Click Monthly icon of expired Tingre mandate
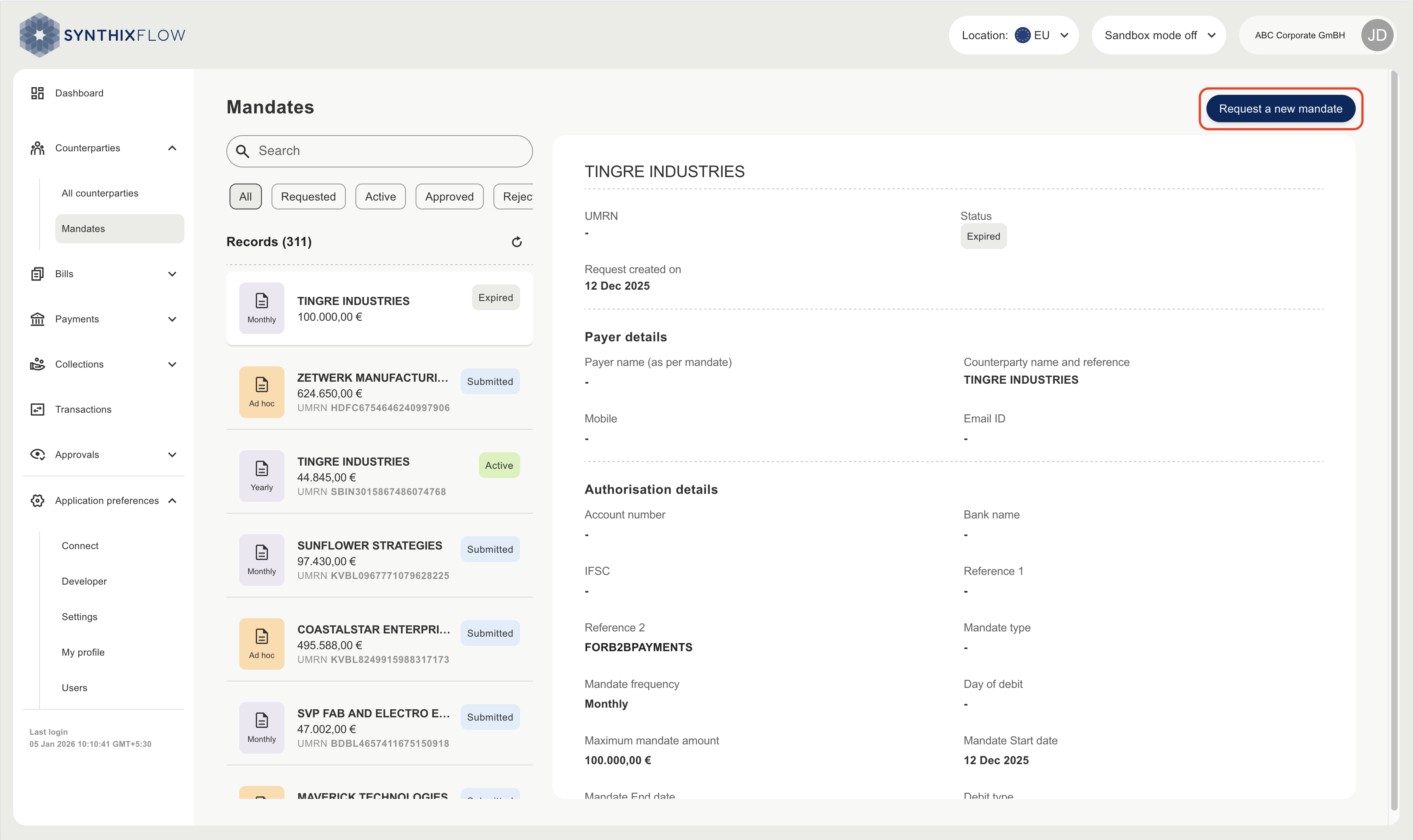Screen dimensions: 1413x840 point(261,308)
